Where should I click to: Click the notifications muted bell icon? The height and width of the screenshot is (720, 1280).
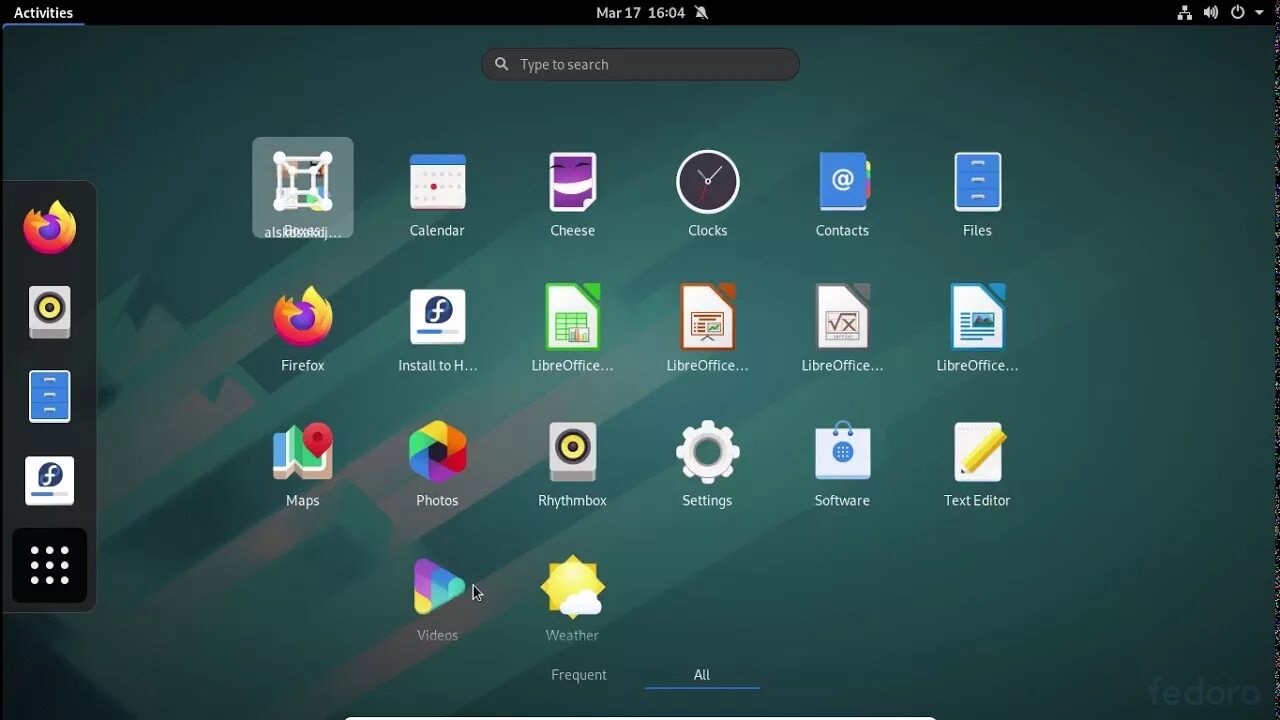(x=701, y=12)
